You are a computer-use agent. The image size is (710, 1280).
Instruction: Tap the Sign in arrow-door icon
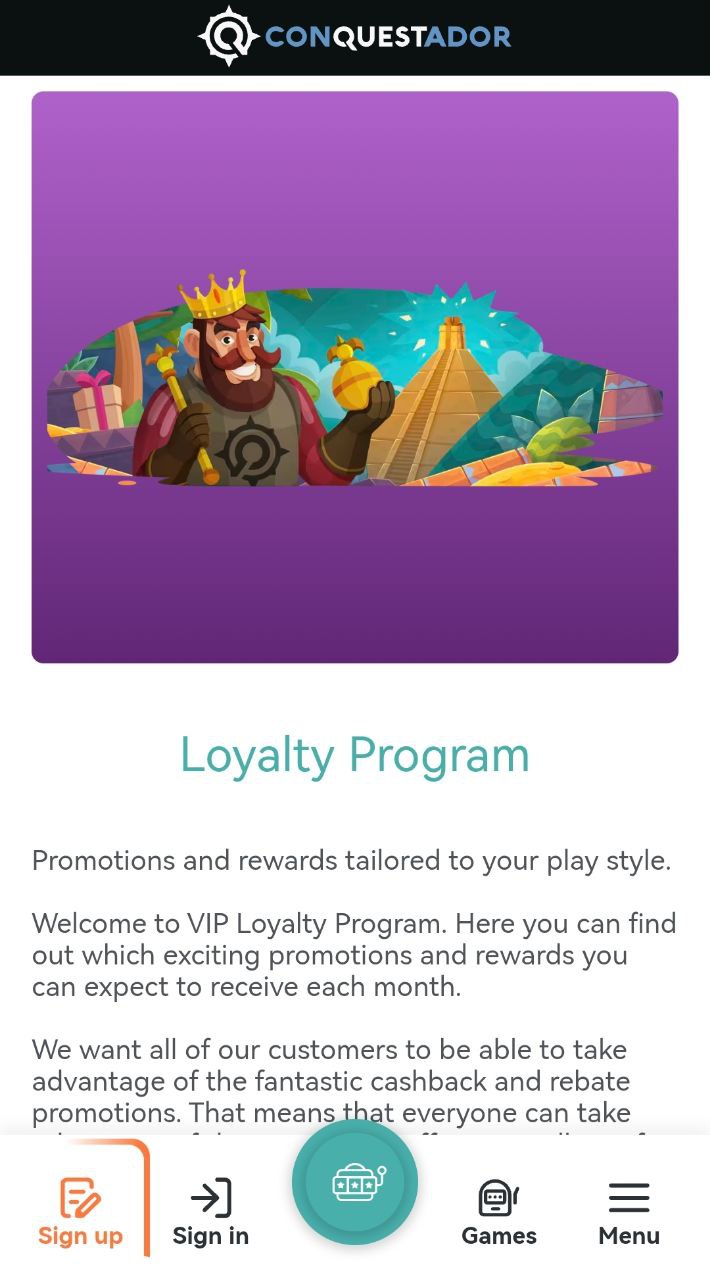(210, 1197)
